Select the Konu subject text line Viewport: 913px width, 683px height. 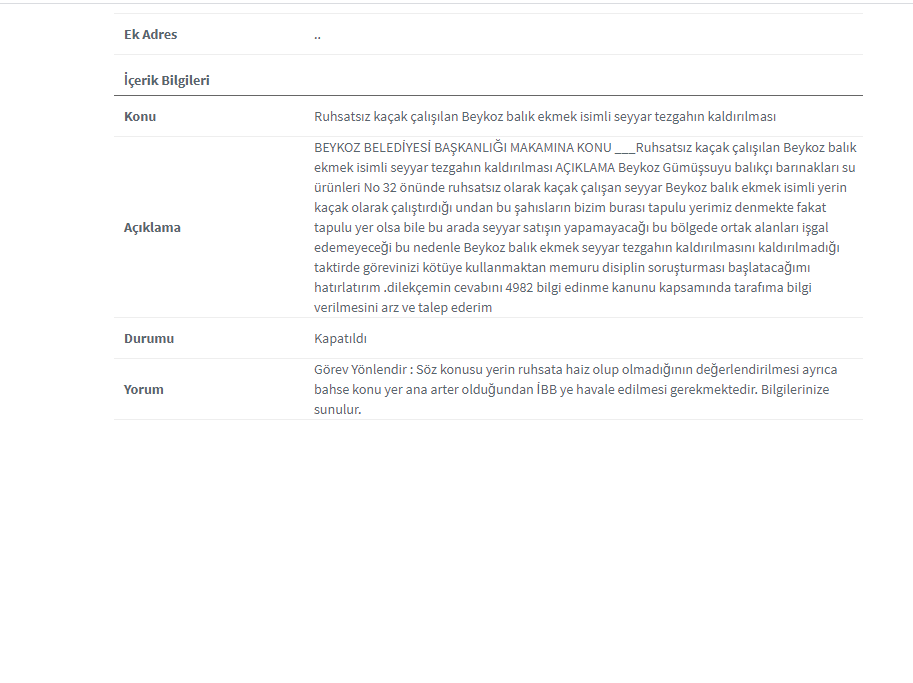tap(545, 116)
